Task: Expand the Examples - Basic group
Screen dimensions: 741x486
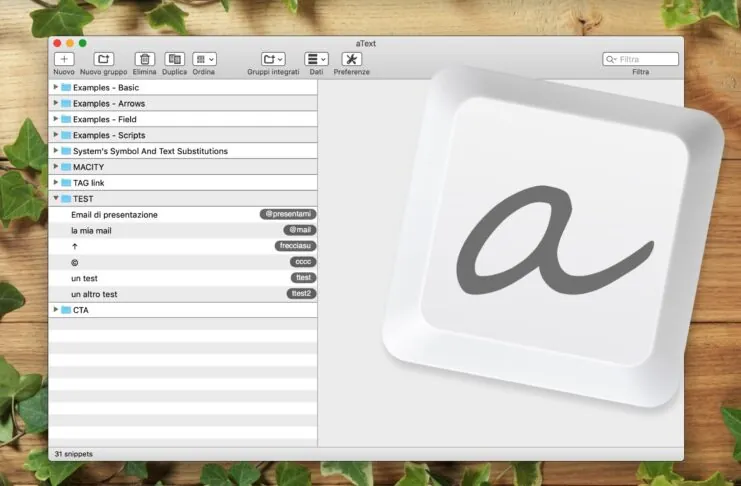Action: (x=56, y=87)
